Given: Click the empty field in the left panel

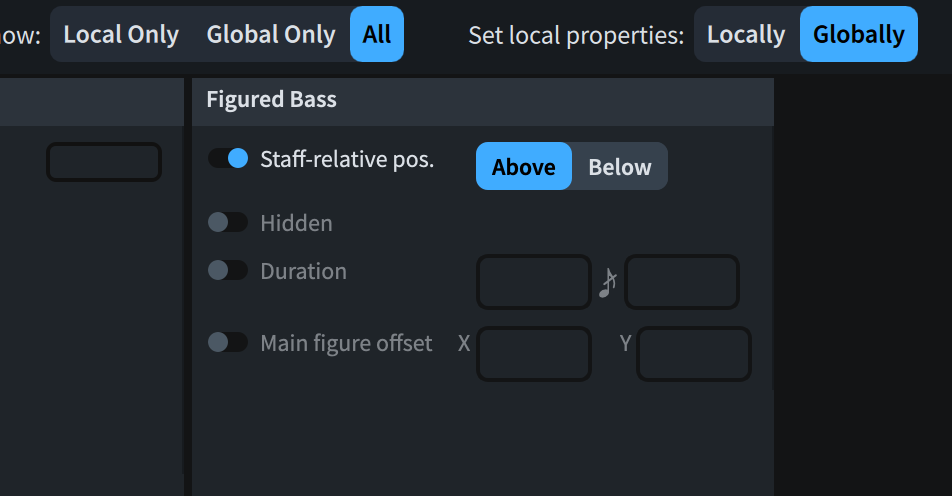Looking at the screenshot, I should click(104, 162).
